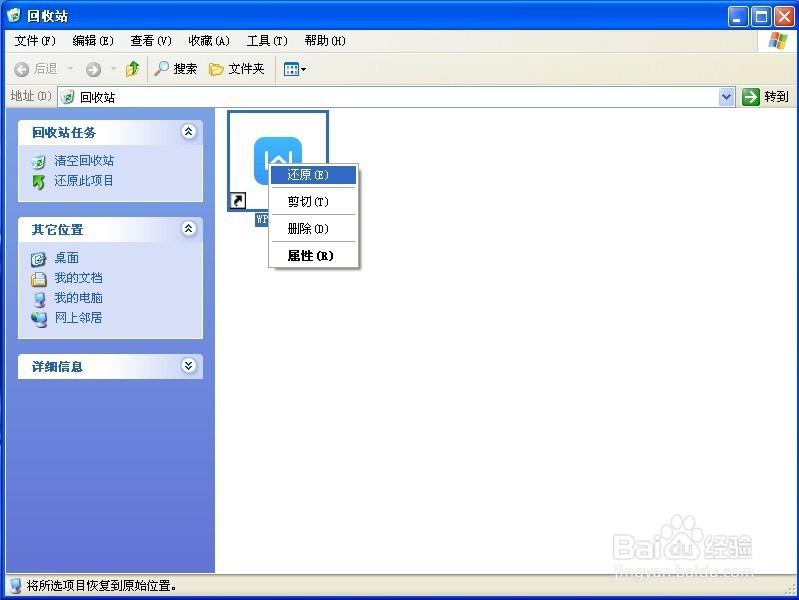Go to 桌面 in other places
Viewport: 799px width, 600px height.
67,258
